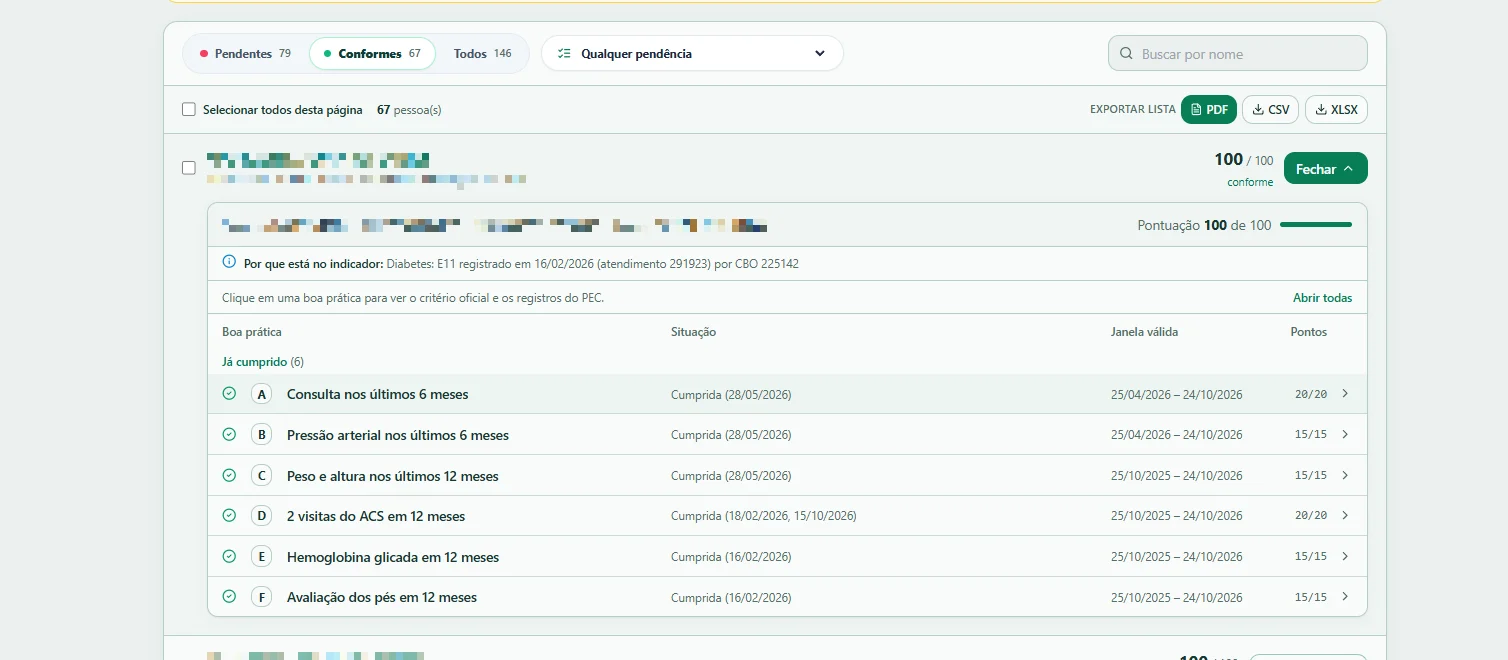Click the green check icon for Consulta row
The width and height of the screenshot is (1508, 660).
pos(229,393)
